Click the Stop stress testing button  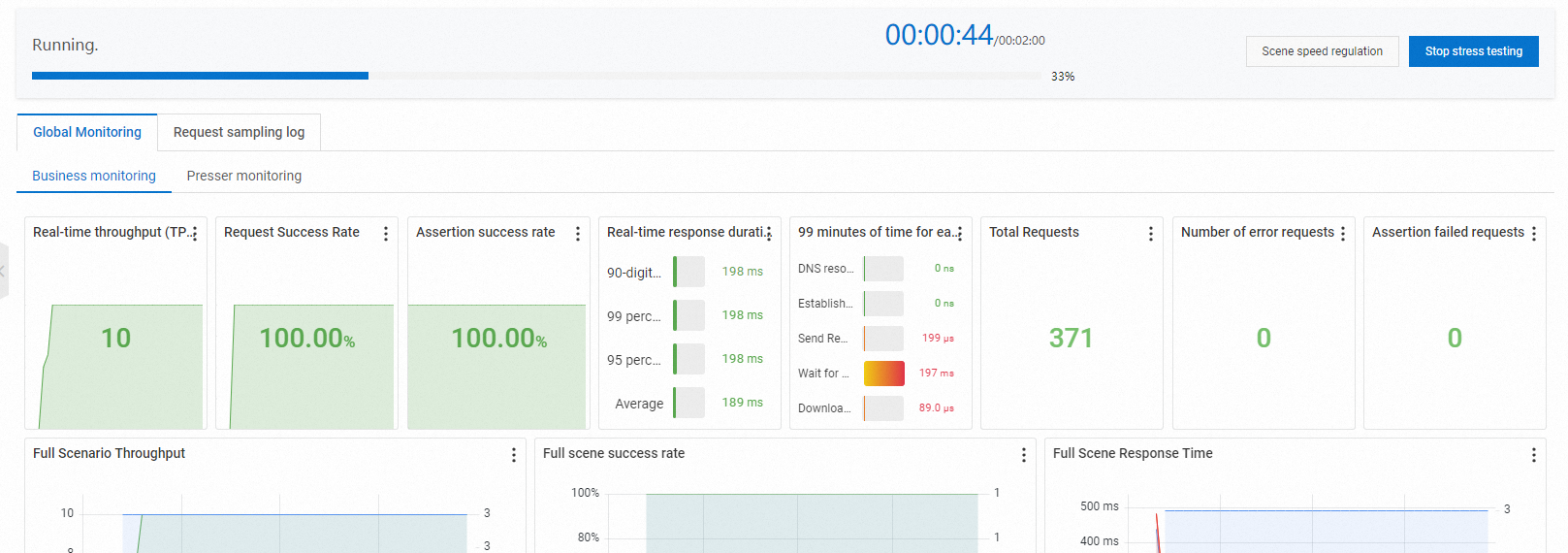pyautogui.click(x=1474, y=51)
